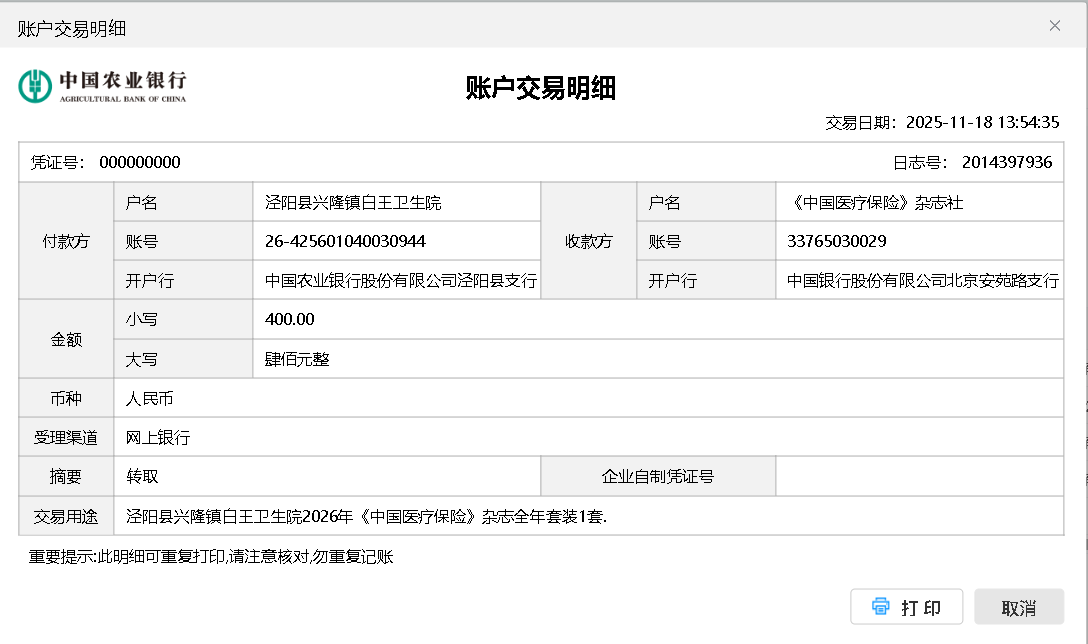Click the voucher number 000000000

pos(140,163)
